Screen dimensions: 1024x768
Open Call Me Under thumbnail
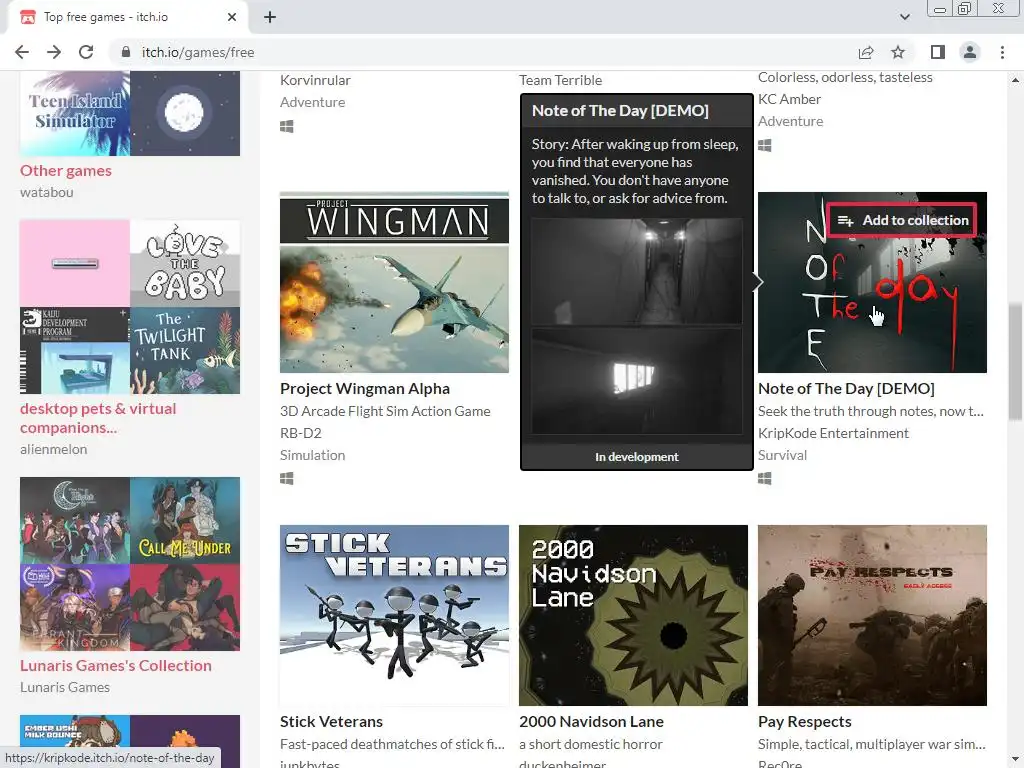pos(185,520)
